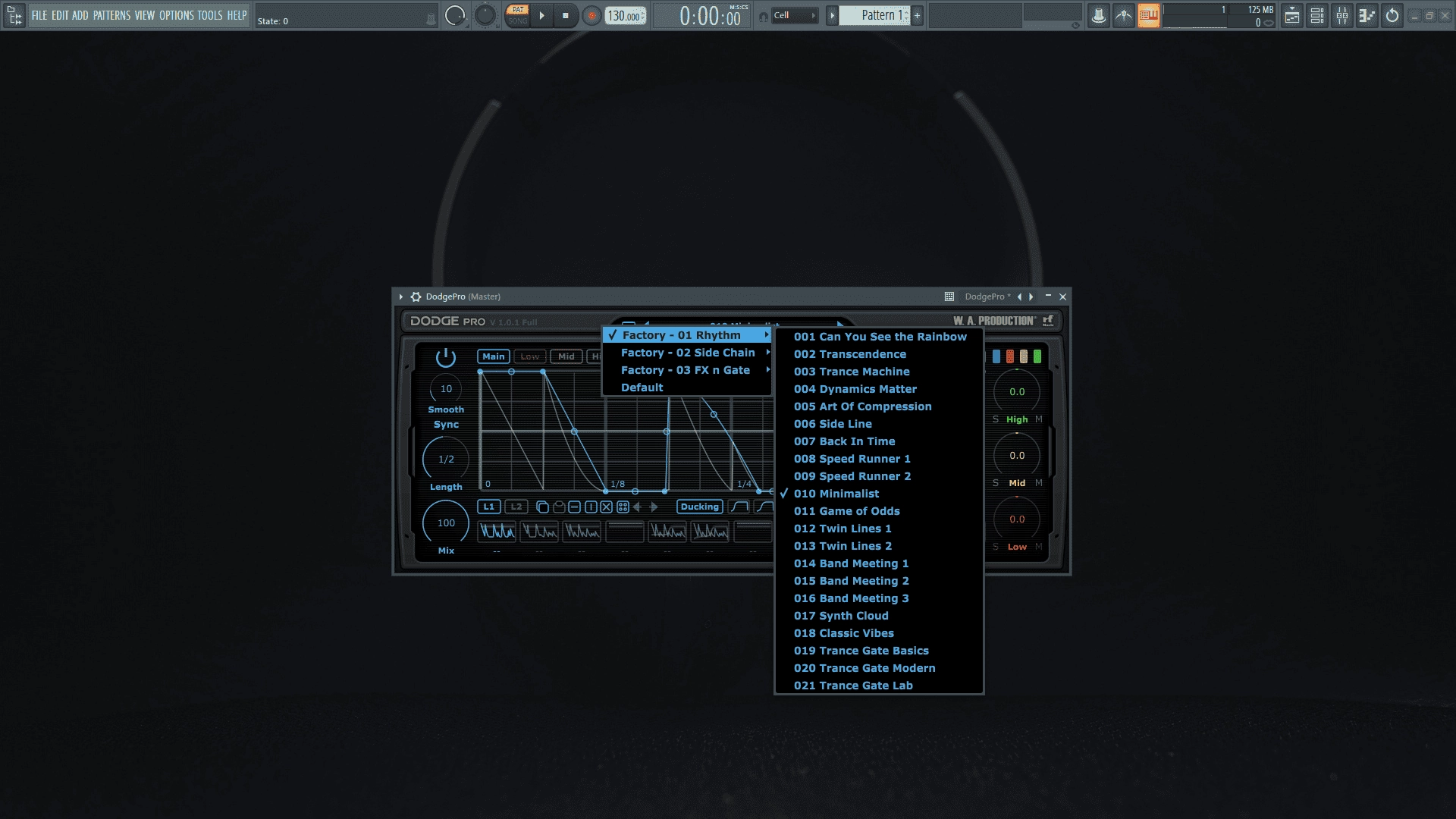Switch to the Mid band tab

pyautogui.click(x=566, y=356)
